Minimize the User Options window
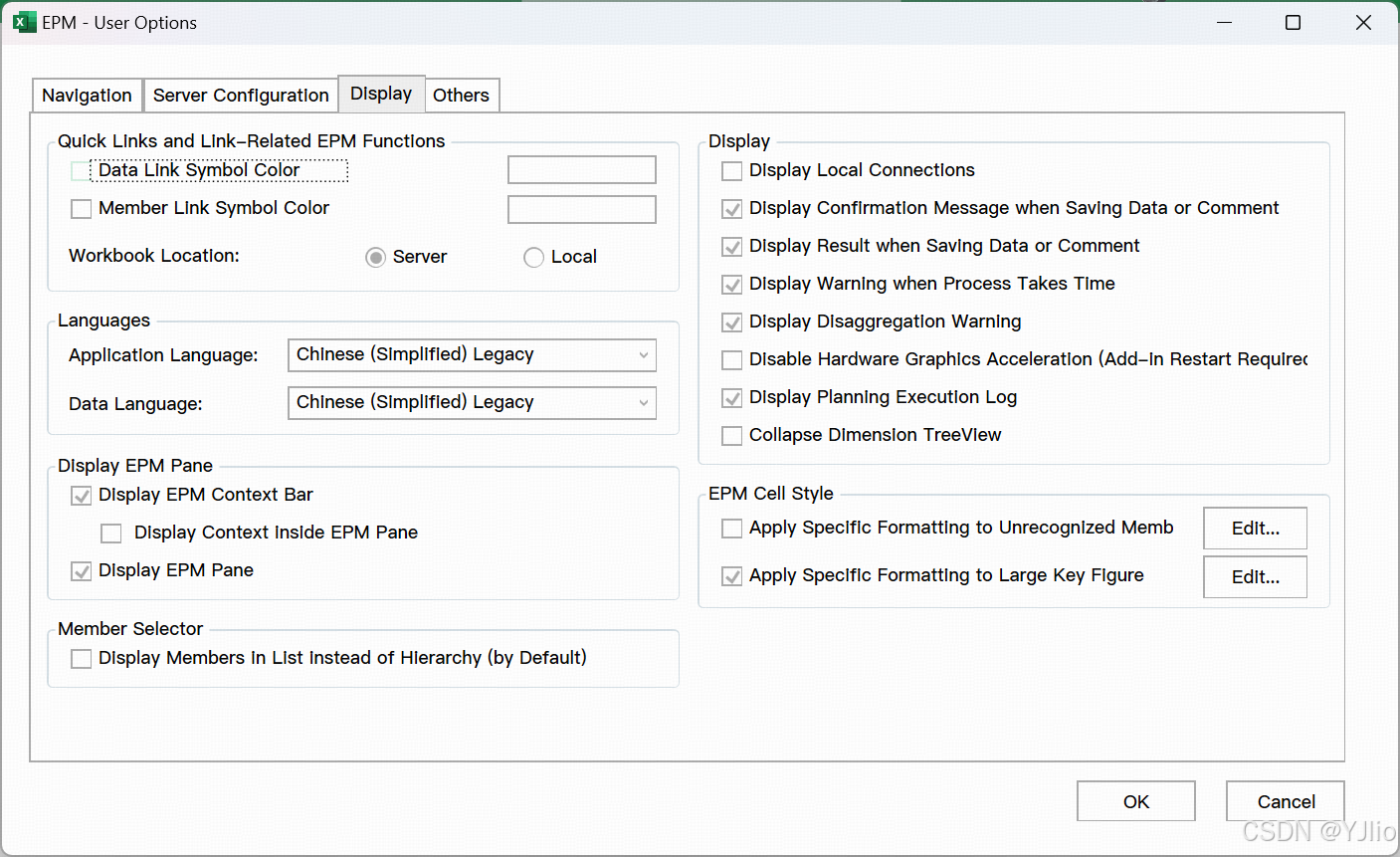Screen dimensions: 1400x857 pos(1224,22)
